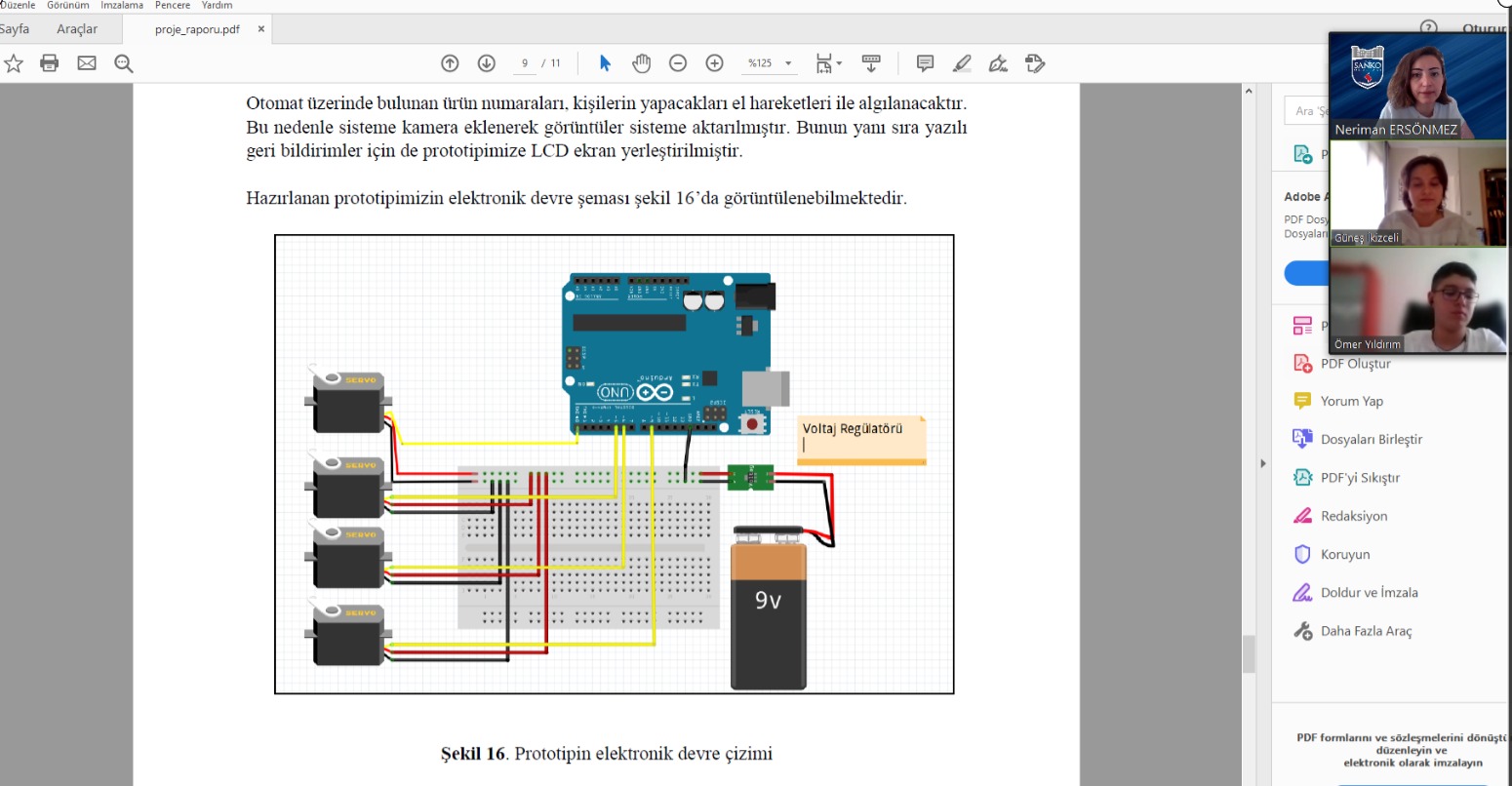This screenshot has width=1512, height=786.
Task: Send the file by email icon
Action: pos(87,63)
